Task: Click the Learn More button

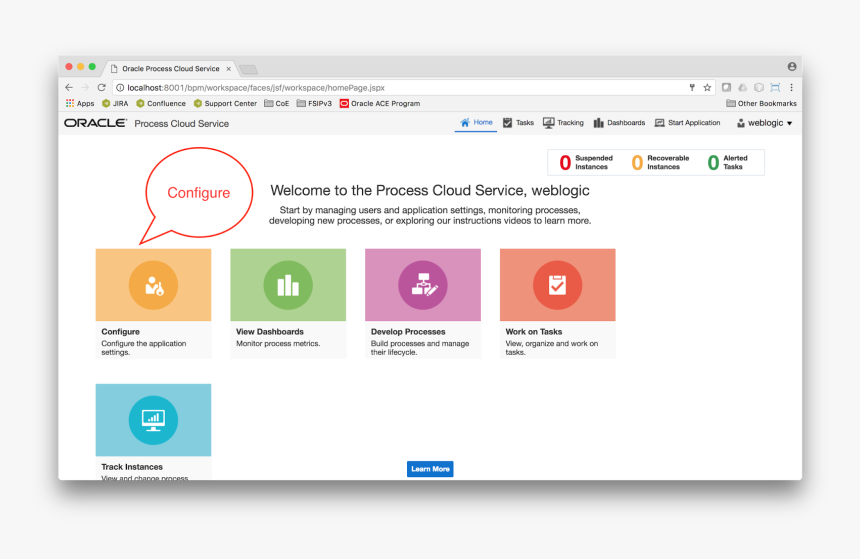Action: [x=430, y=469]
